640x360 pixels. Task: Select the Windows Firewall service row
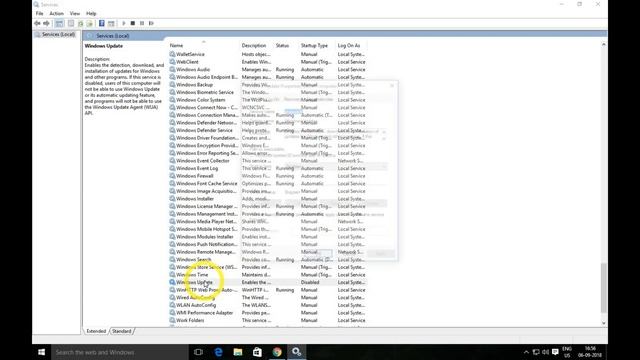tap(267, 176)
